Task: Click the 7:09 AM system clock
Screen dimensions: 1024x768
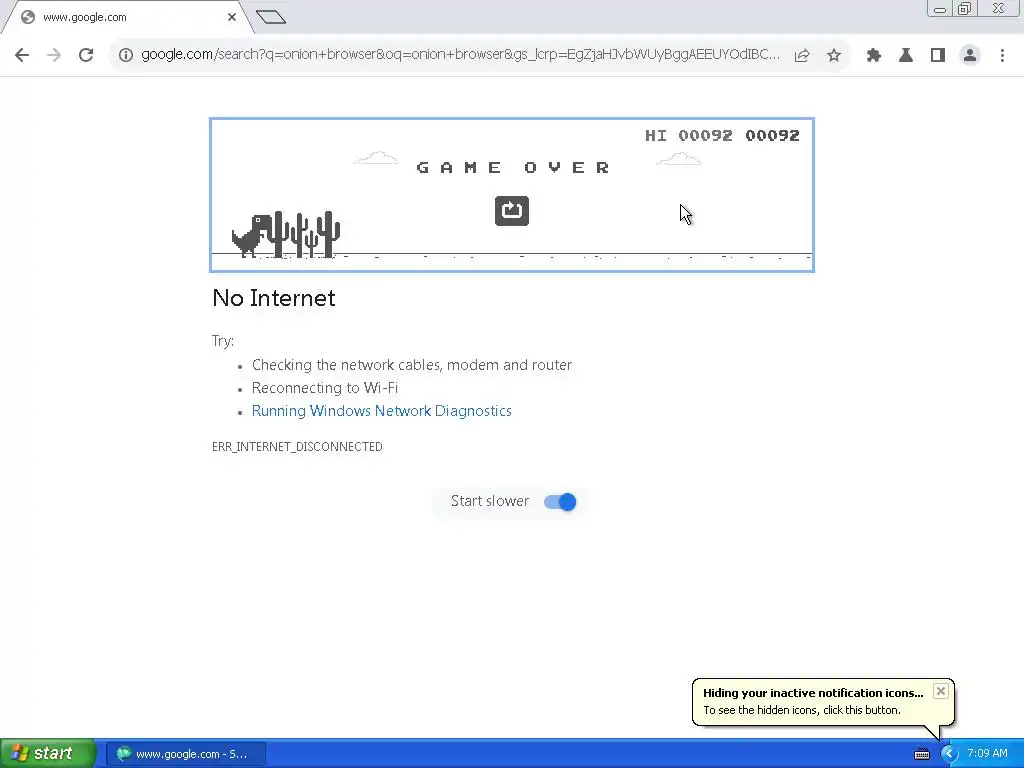Action: point(987,754)
